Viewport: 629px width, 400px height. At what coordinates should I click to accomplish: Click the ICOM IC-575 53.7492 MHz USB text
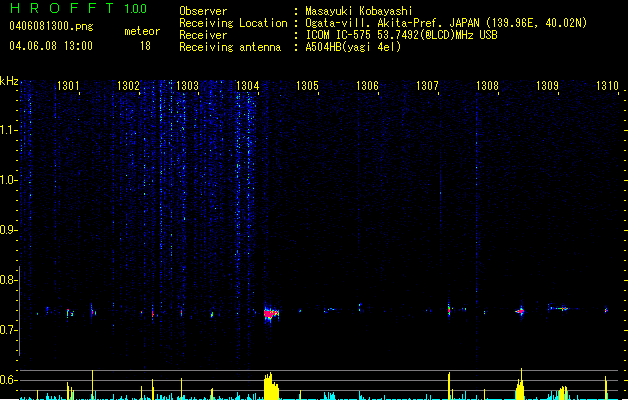(x=402, y=35)
